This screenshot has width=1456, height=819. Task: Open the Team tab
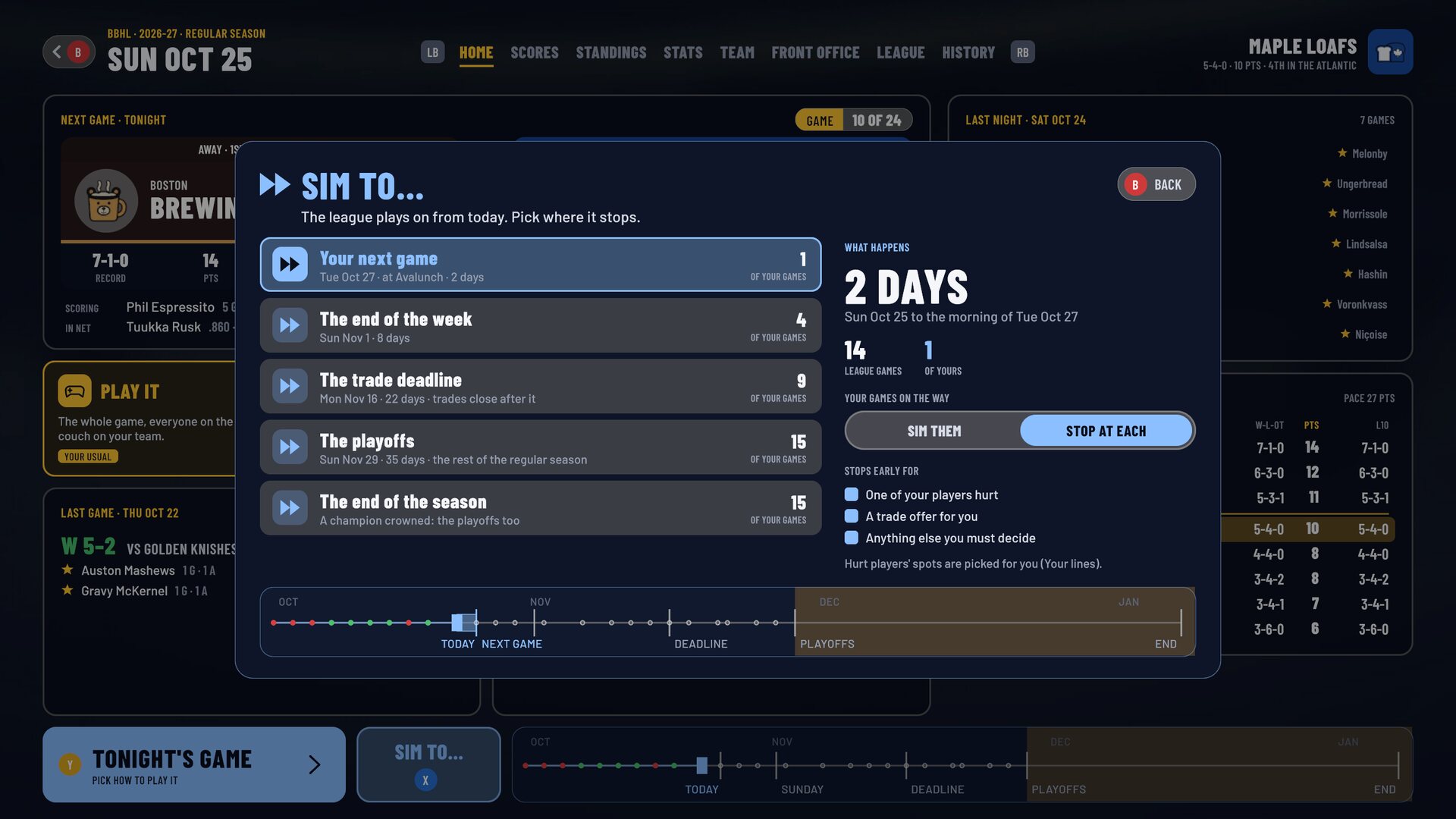pyautogui.click(x=737, y=52)
